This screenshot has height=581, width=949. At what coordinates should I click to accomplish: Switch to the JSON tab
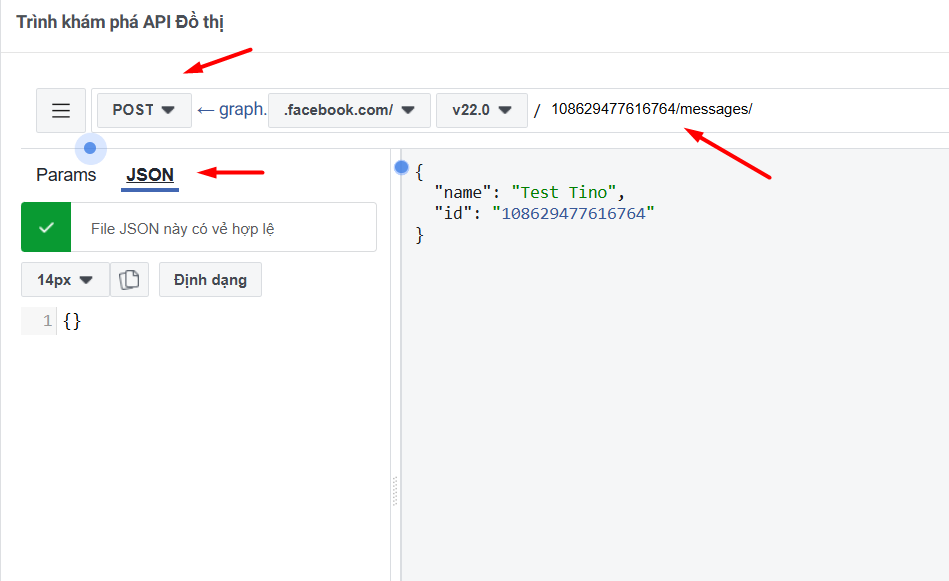[149, 176]
